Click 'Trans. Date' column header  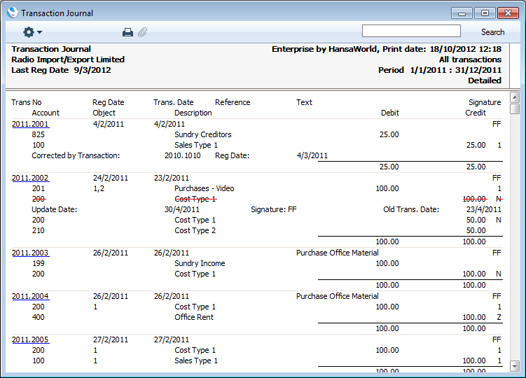pos(173,102)
